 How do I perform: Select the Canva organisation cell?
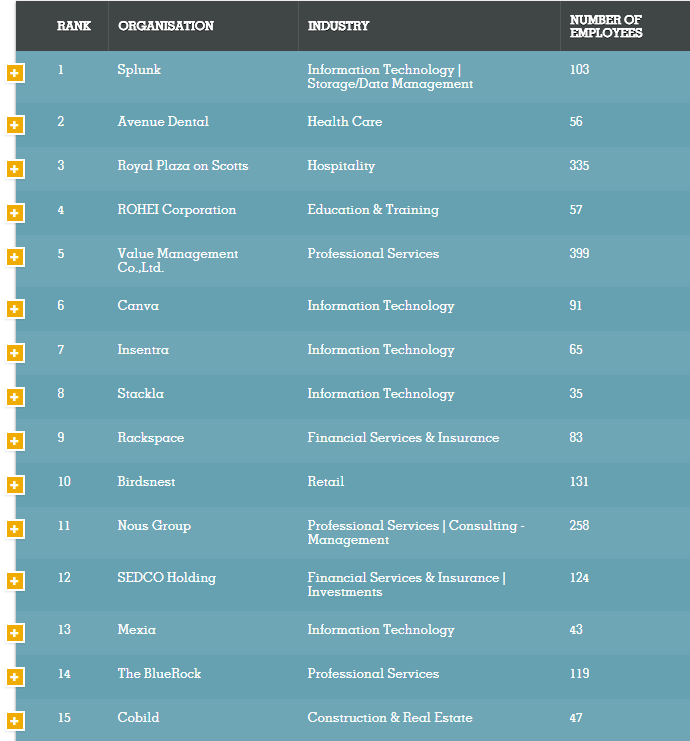point(138,305)
